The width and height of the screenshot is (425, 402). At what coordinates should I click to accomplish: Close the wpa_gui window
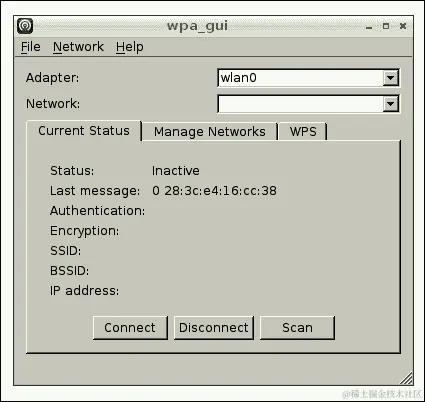tap(403, 26)
